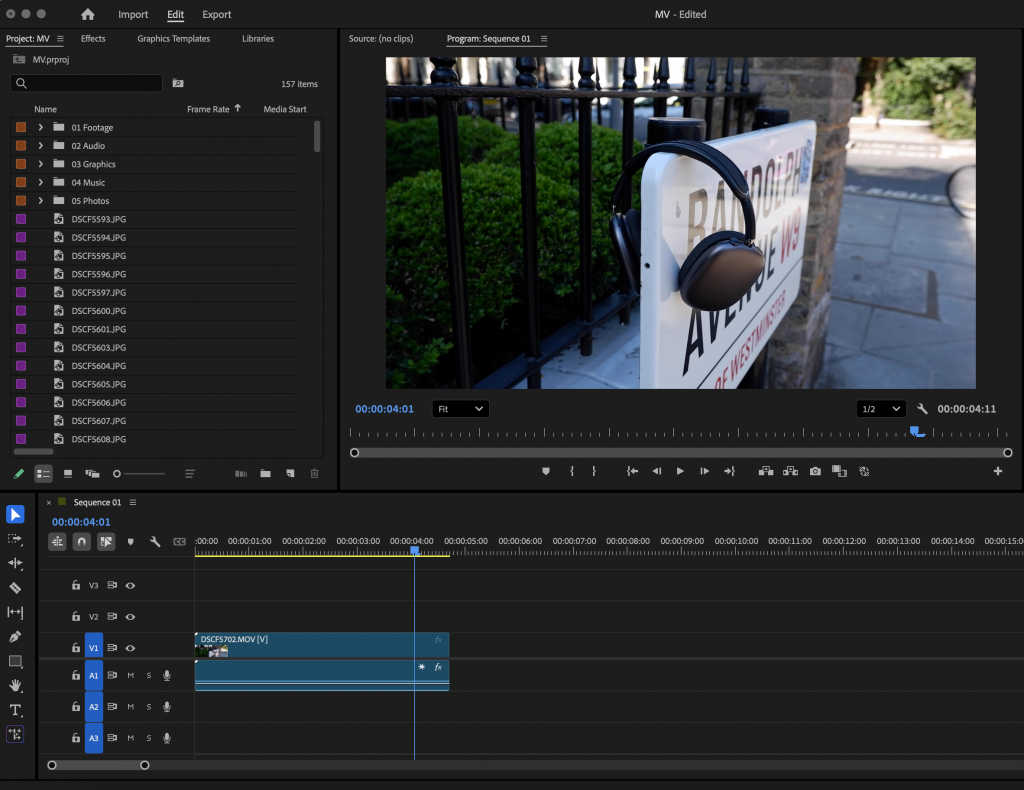Screen dimensions: 1024x790
Task: Expand the 01 Footage bin
Action: 41,128
